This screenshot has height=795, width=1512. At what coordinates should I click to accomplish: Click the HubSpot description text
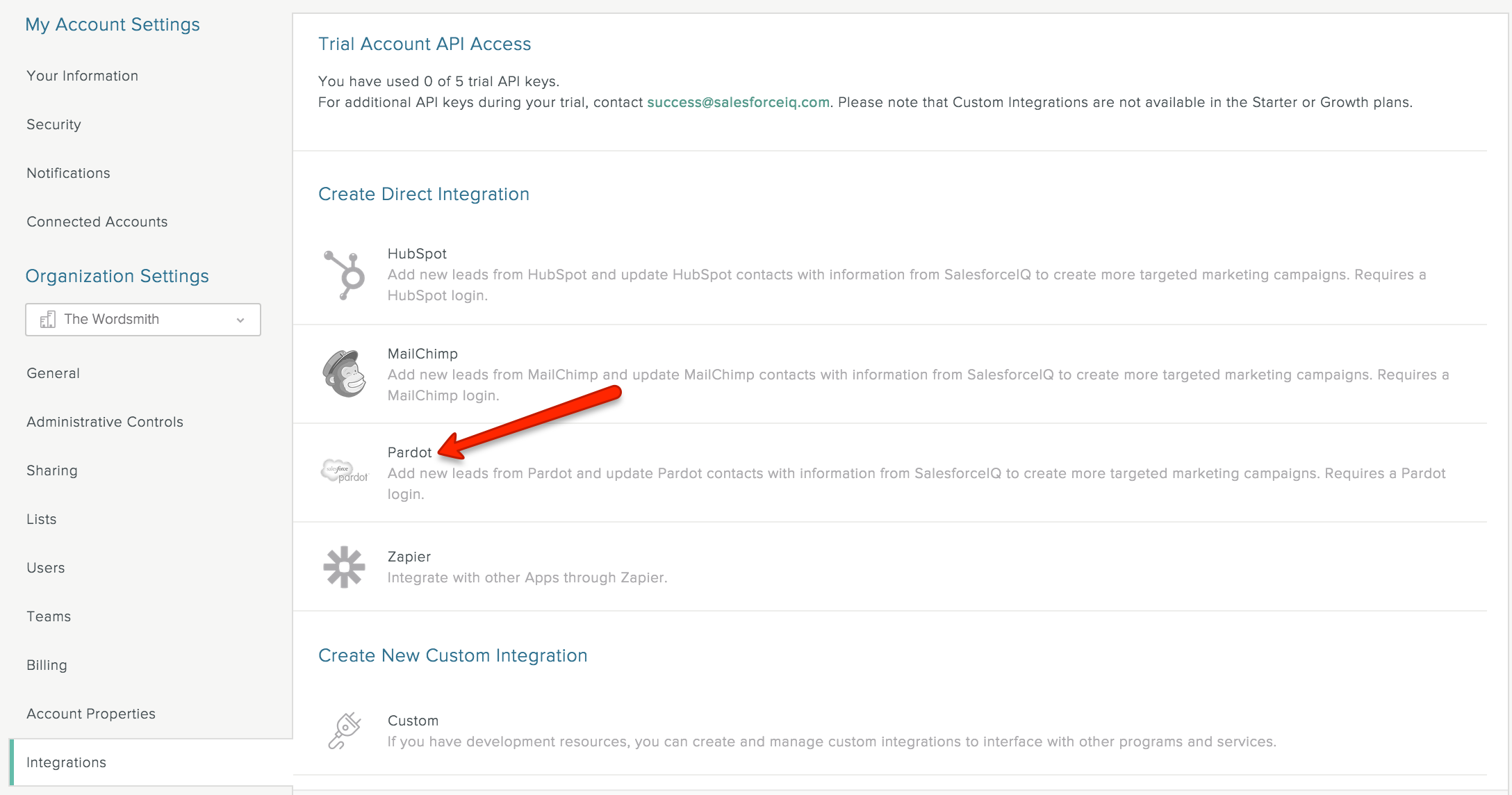pyautogui.click(x=907, y=285)
